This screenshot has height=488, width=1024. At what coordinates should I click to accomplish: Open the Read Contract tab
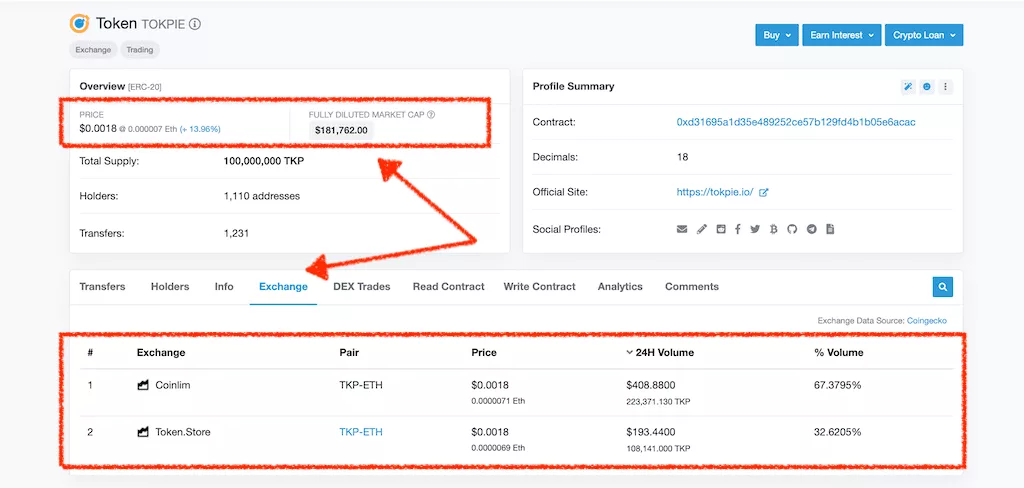[x=449, y=286]
